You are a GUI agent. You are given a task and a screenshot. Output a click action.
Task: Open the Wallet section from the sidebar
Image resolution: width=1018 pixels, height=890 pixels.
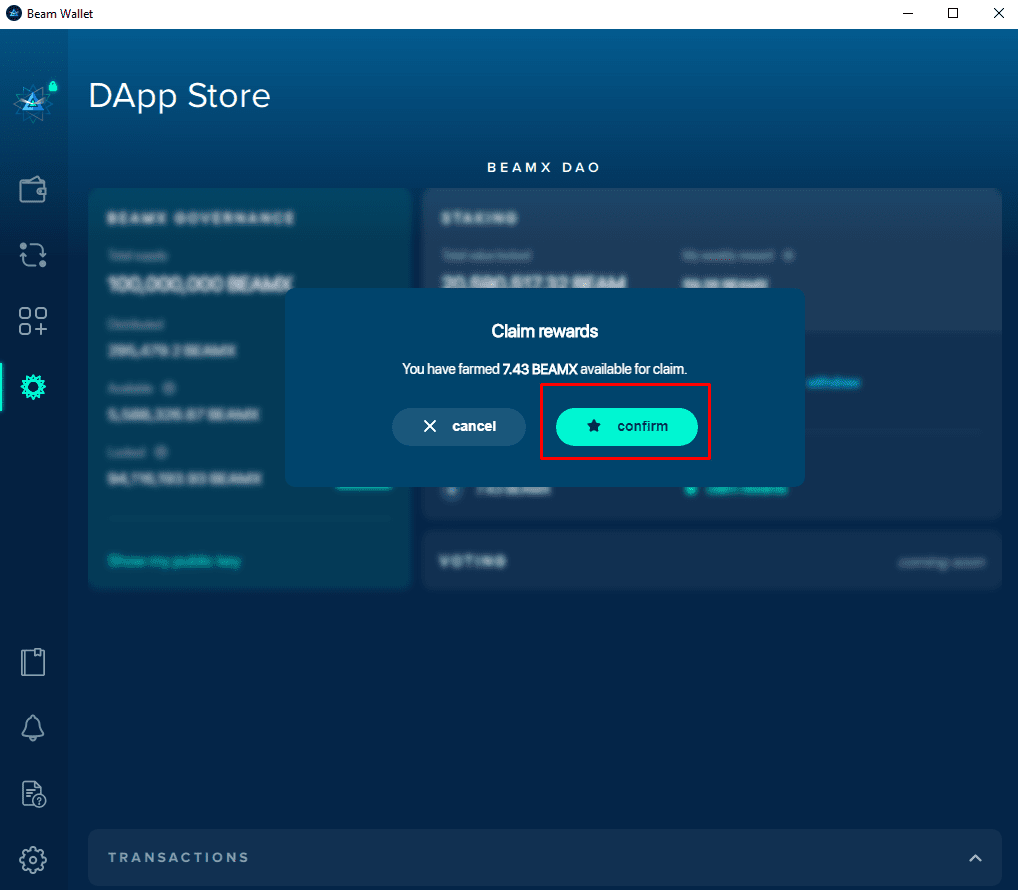click(33, 190)
